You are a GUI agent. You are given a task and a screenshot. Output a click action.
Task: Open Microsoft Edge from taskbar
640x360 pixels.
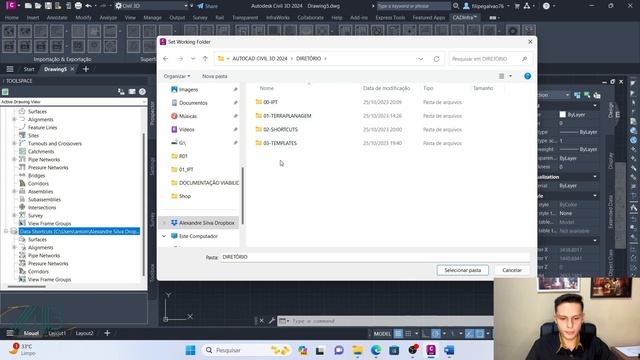click(376, 350)
